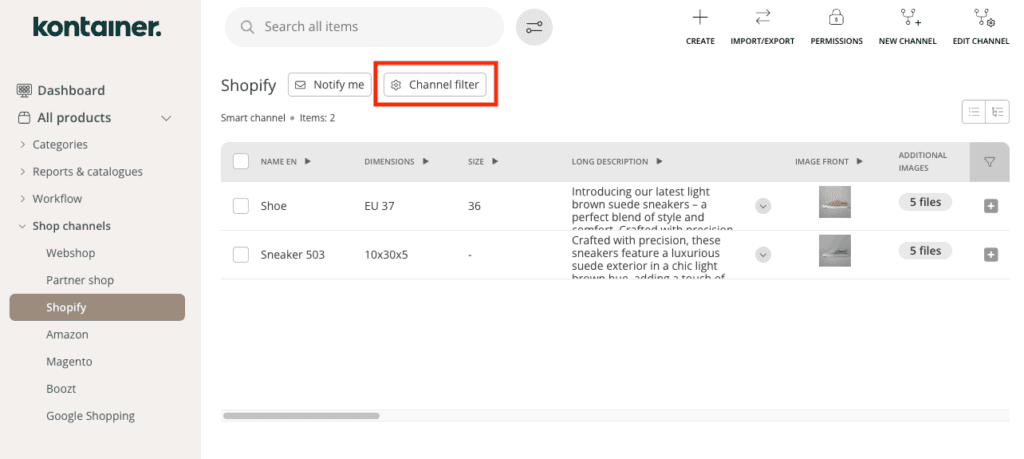Click the New Channel icon
This screenshot has width=1024, height=459.
click(908, 17)
